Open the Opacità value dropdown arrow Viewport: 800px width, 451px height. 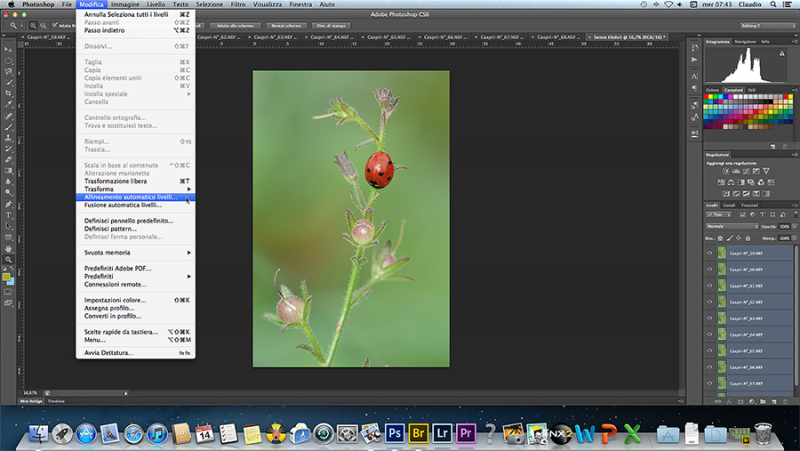(794, 227)
